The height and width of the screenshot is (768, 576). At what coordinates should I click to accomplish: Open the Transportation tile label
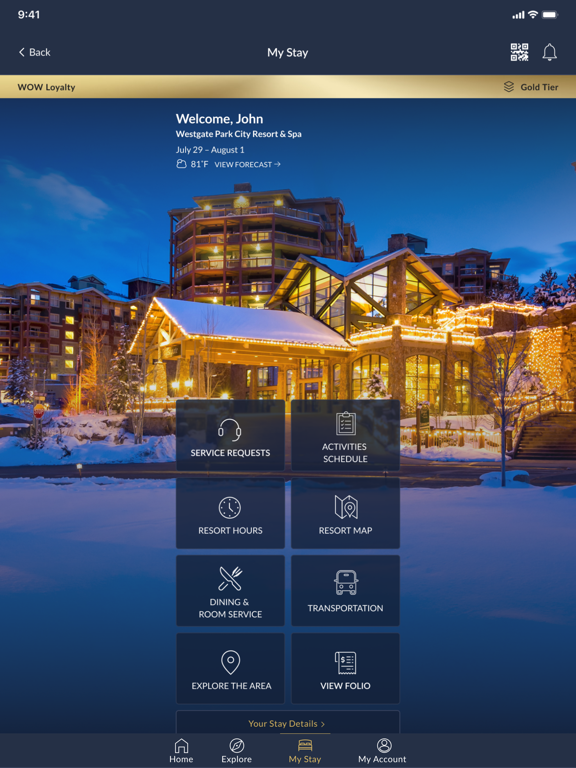[345, 608]
